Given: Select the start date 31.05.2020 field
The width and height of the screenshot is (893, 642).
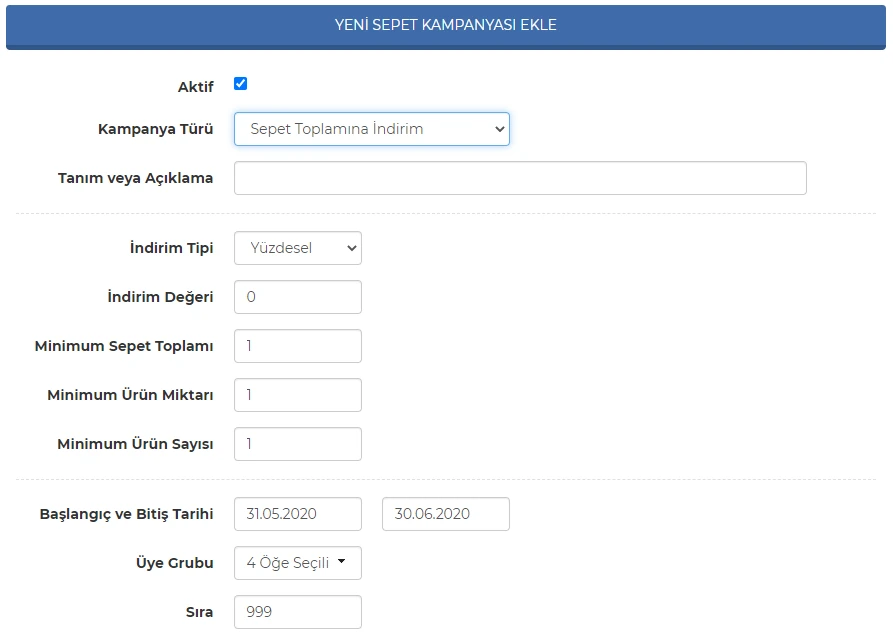Looking at the screenshot, I should (x=297, y=513).
